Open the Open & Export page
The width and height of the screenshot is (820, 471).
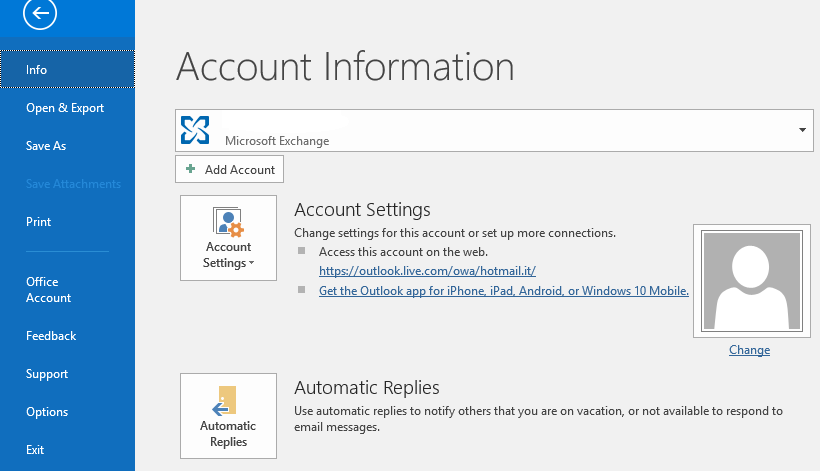(65, 108)
